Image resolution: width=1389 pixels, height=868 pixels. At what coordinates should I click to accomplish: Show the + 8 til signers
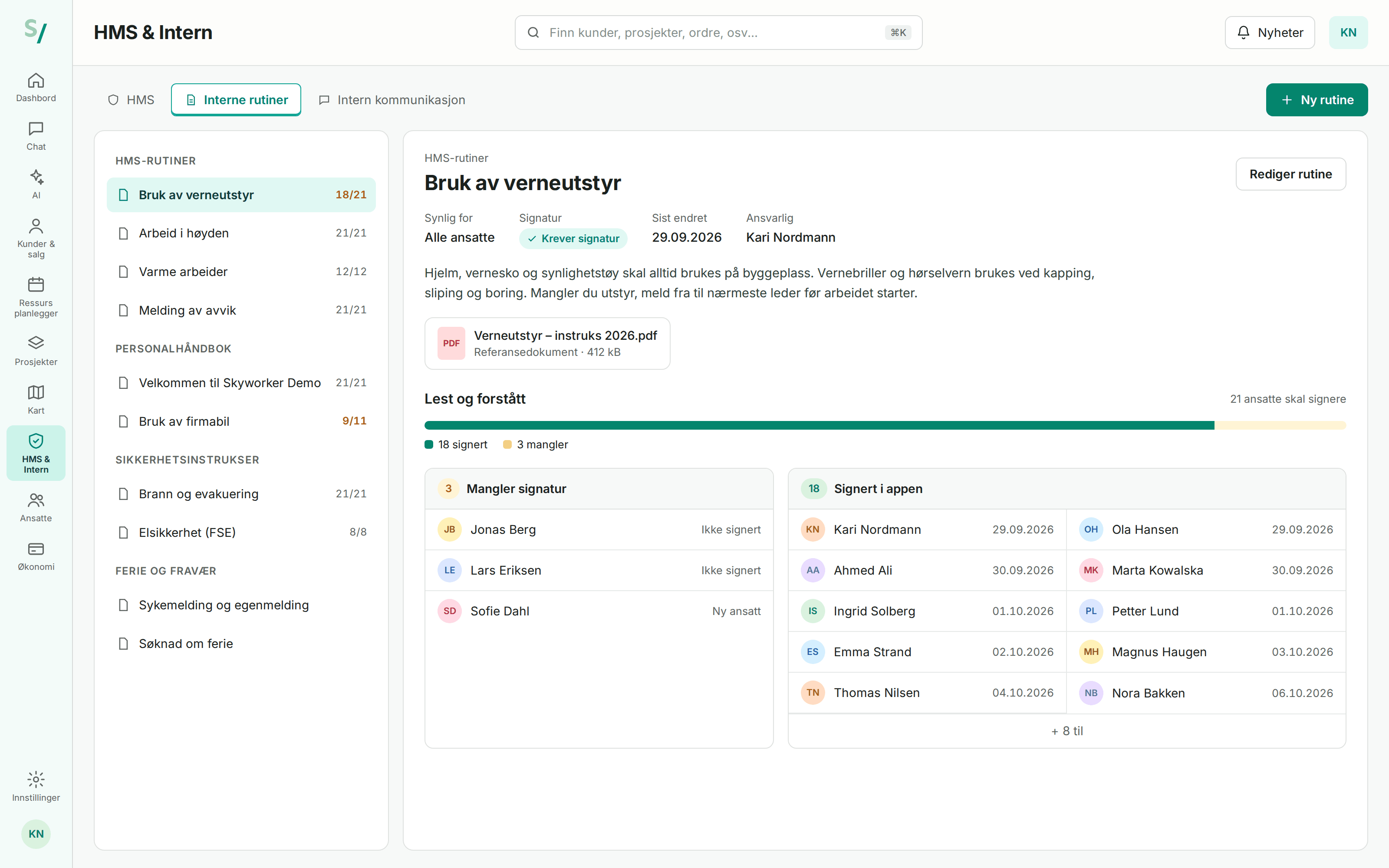1066,731
